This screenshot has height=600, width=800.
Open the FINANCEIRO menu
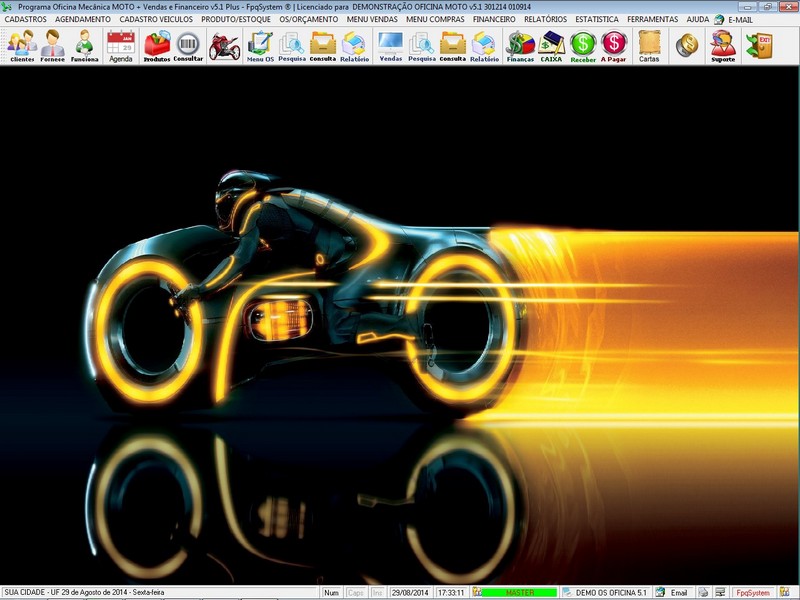pos(494,19)
